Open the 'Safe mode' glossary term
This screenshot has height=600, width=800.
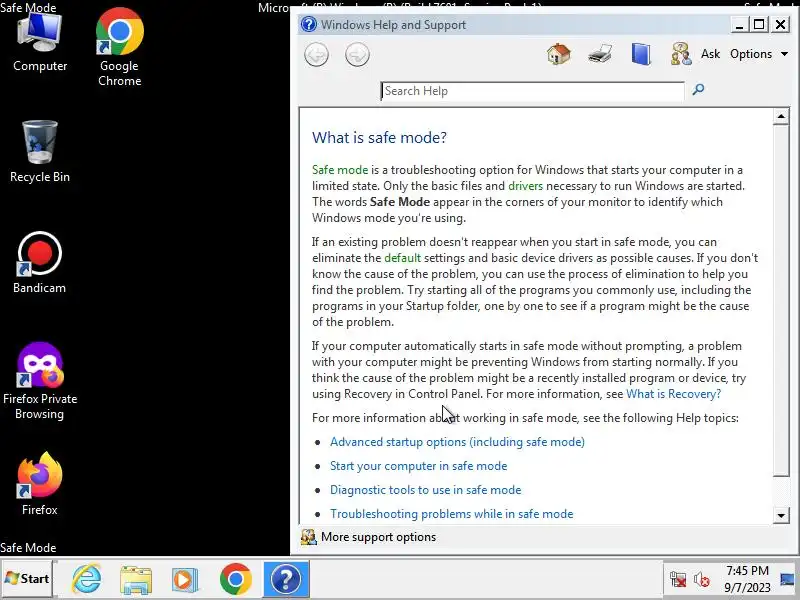pos(340,170)
